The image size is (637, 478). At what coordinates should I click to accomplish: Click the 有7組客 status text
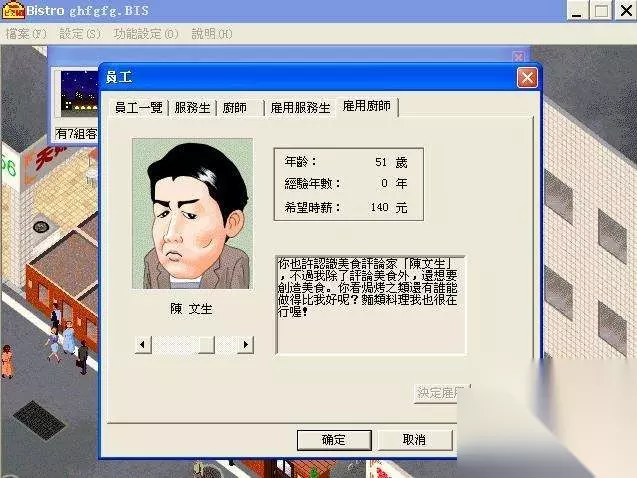(77, 134)
